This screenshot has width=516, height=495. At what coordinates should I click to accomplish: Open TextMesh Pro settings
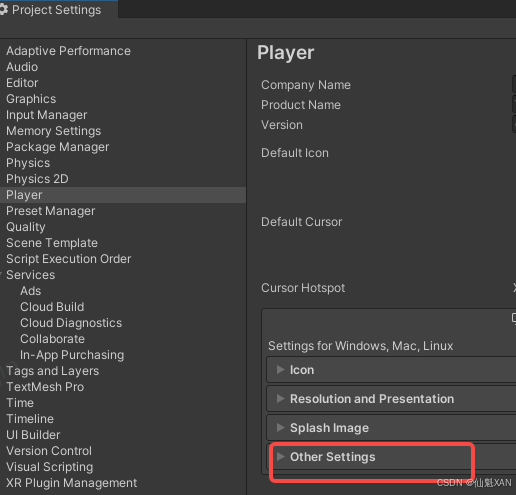(45, 387)
